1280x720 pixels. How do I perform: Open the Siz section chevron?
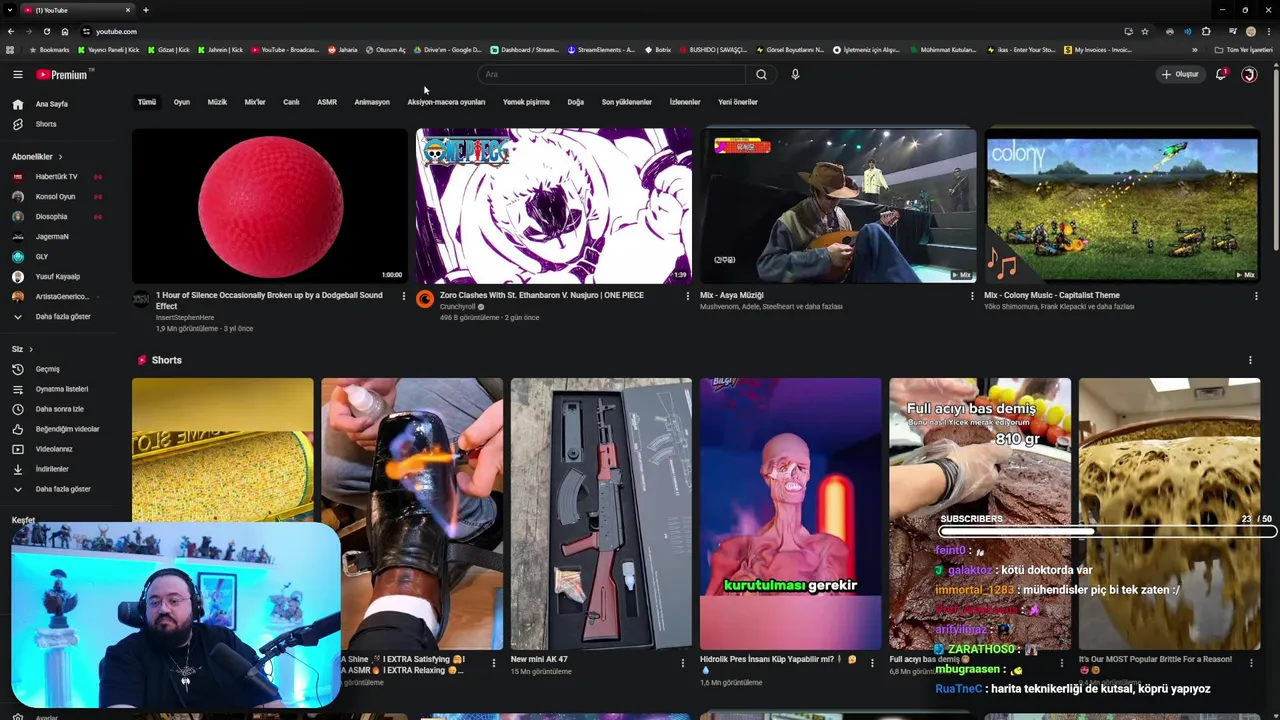pos(31,349)
